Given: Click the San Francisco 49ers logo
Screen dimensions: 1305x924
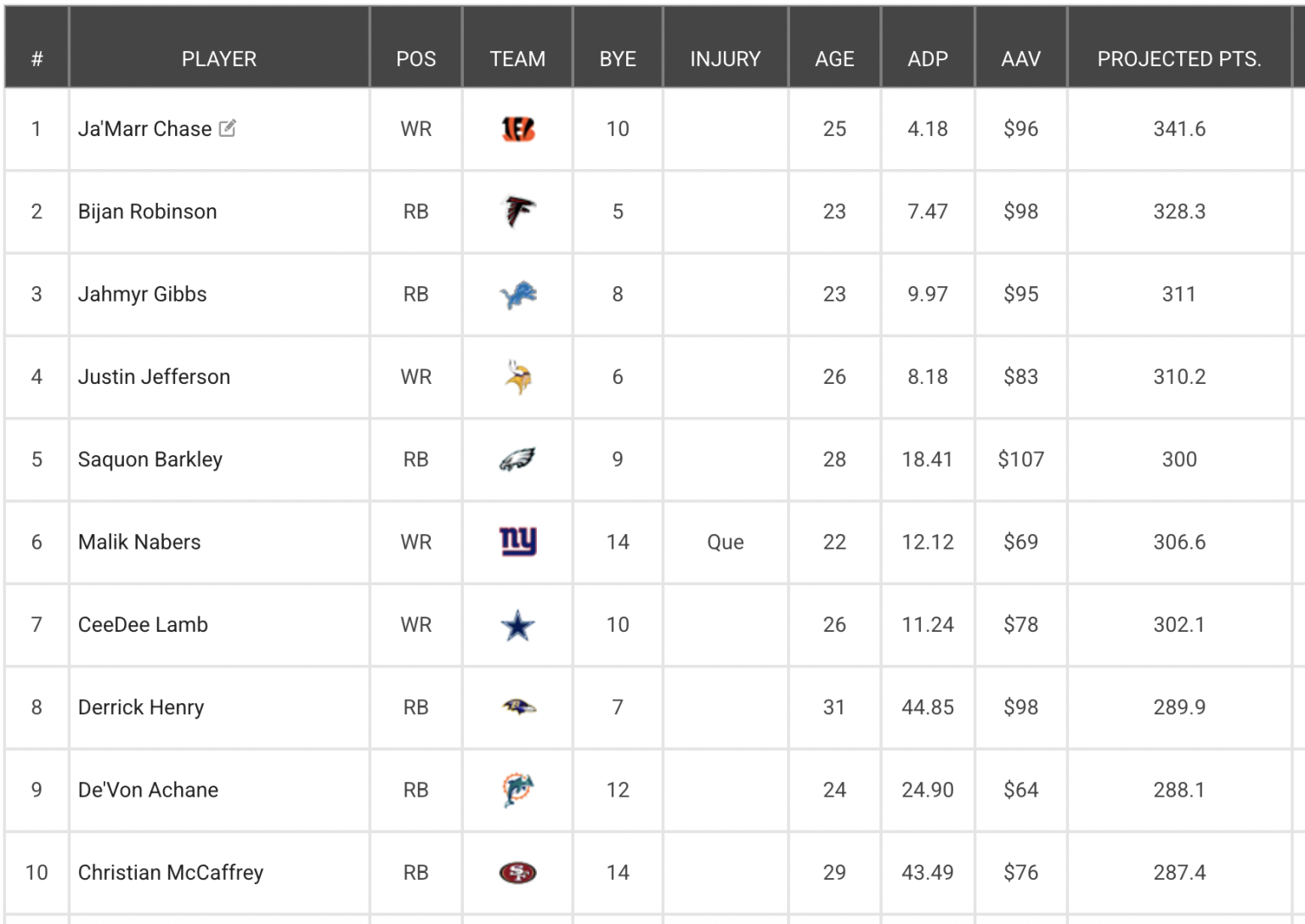Looking at the screenshot, I should click(517, 872).
